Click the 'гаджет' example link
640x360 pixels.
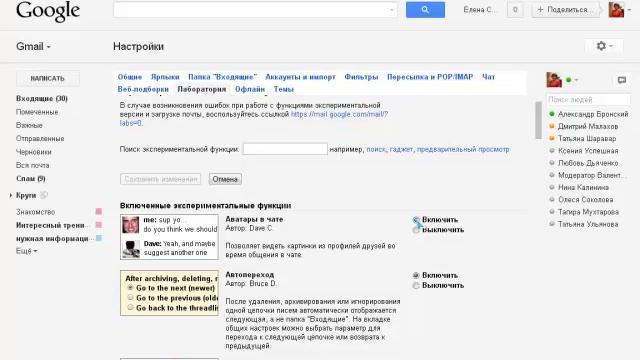point(401,149)
